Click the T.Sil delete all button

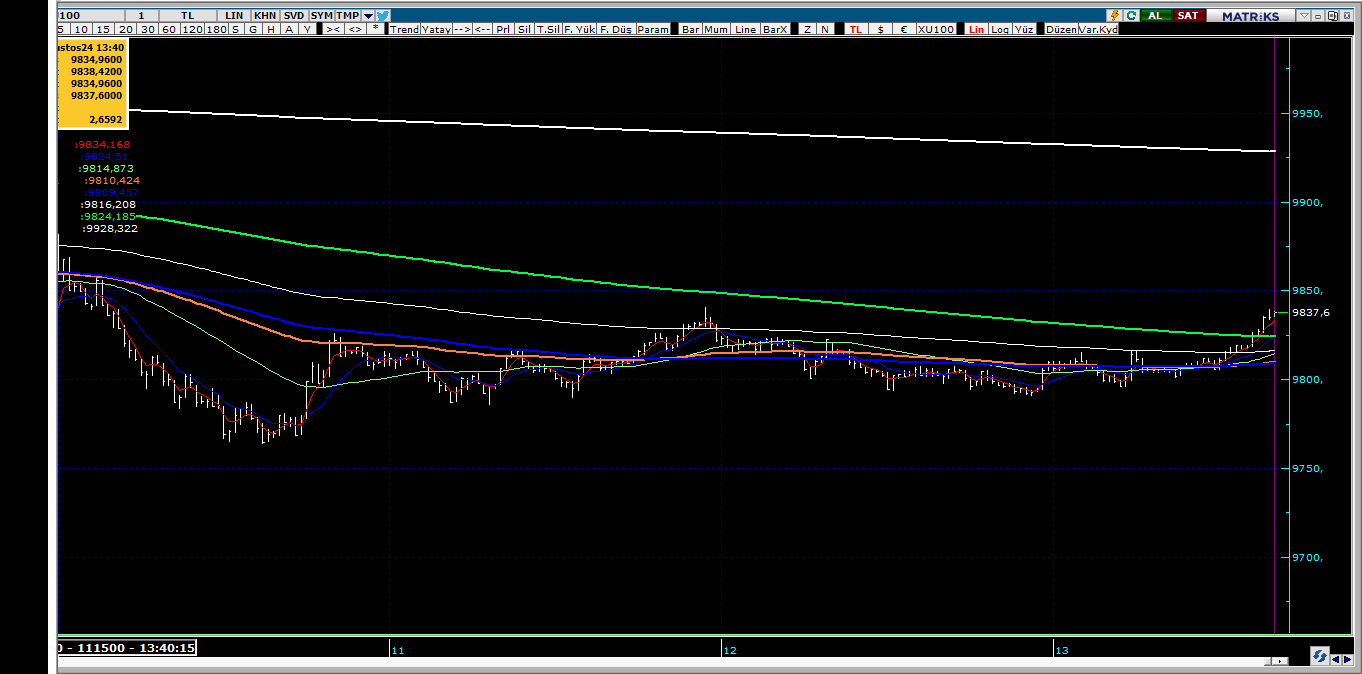click(548, 29)
